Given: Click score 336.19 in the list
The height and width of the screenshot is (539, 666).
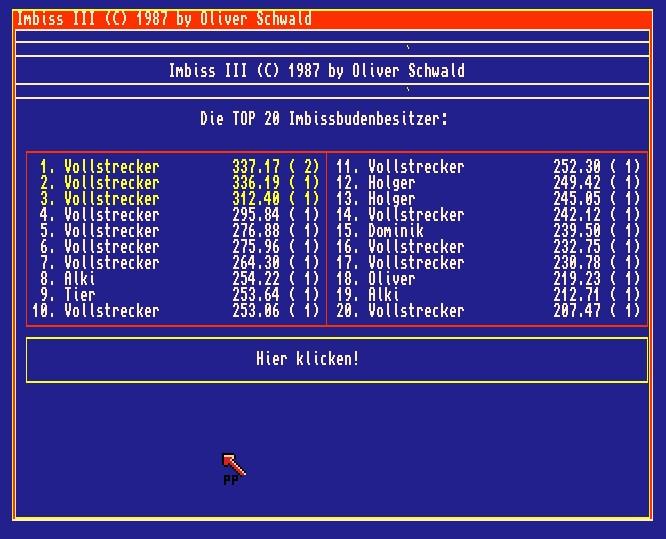Looking at the screenshot, I should (256, 183).
